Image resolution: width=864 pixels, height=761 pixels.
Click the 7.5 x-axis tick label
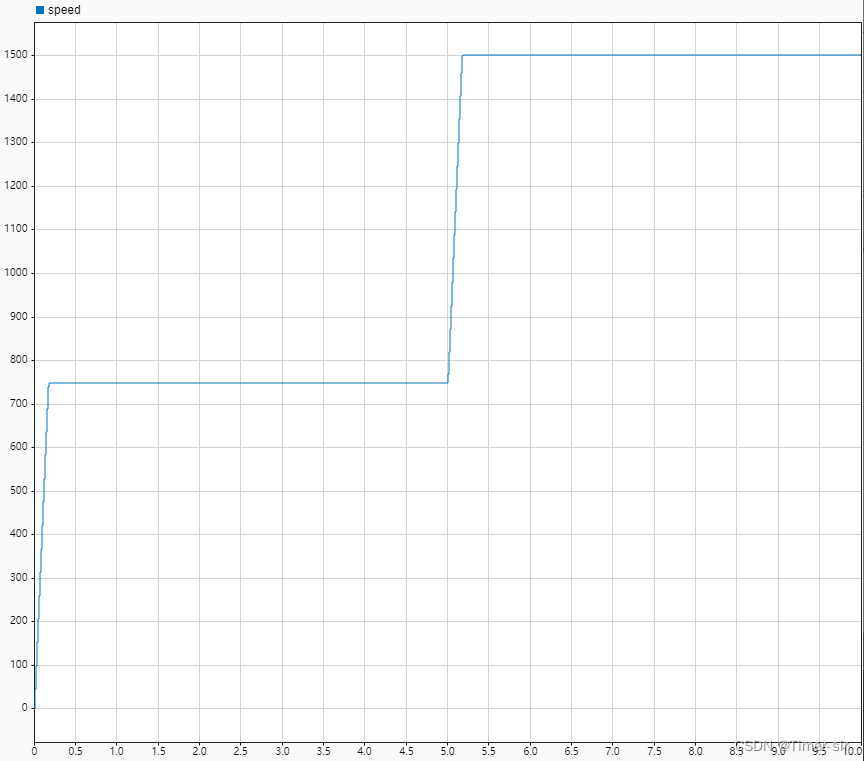click(x=654, y=751)
